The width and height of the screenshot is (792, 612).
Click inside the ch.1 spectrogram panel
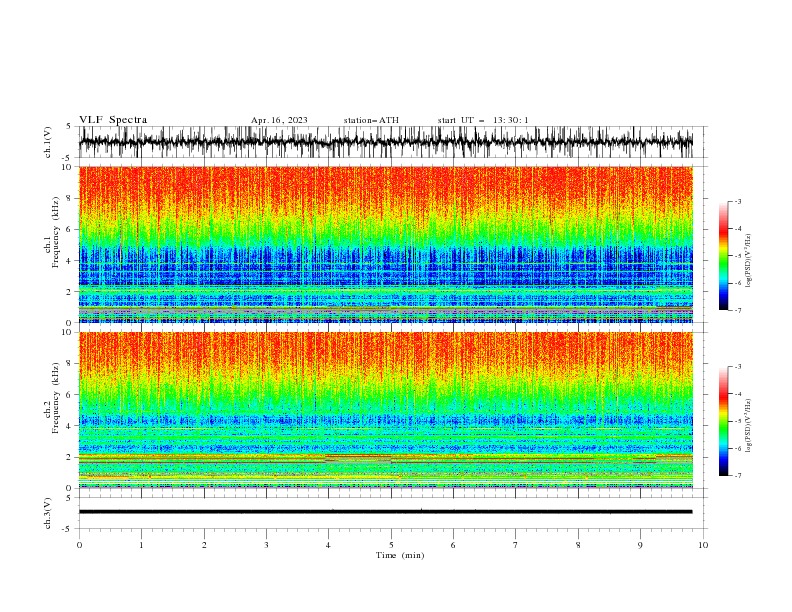tap(386, 244)
